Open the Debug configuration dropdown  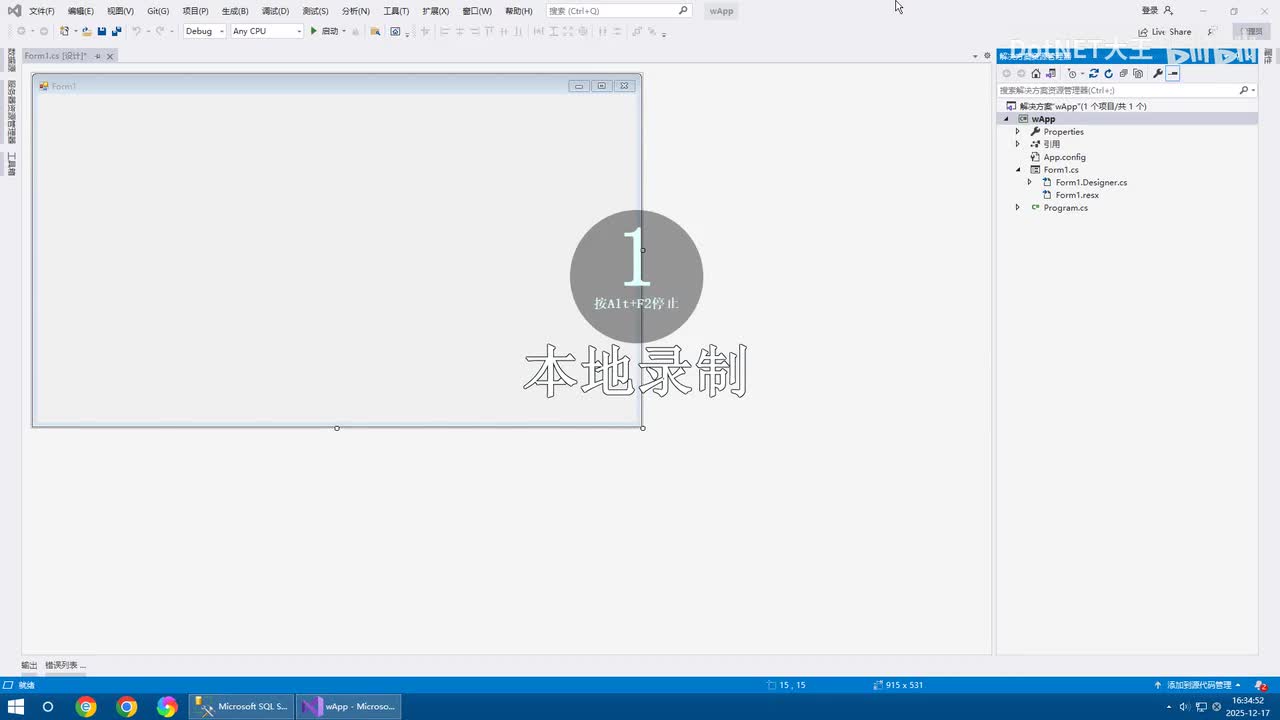click(x=204, y=31)
